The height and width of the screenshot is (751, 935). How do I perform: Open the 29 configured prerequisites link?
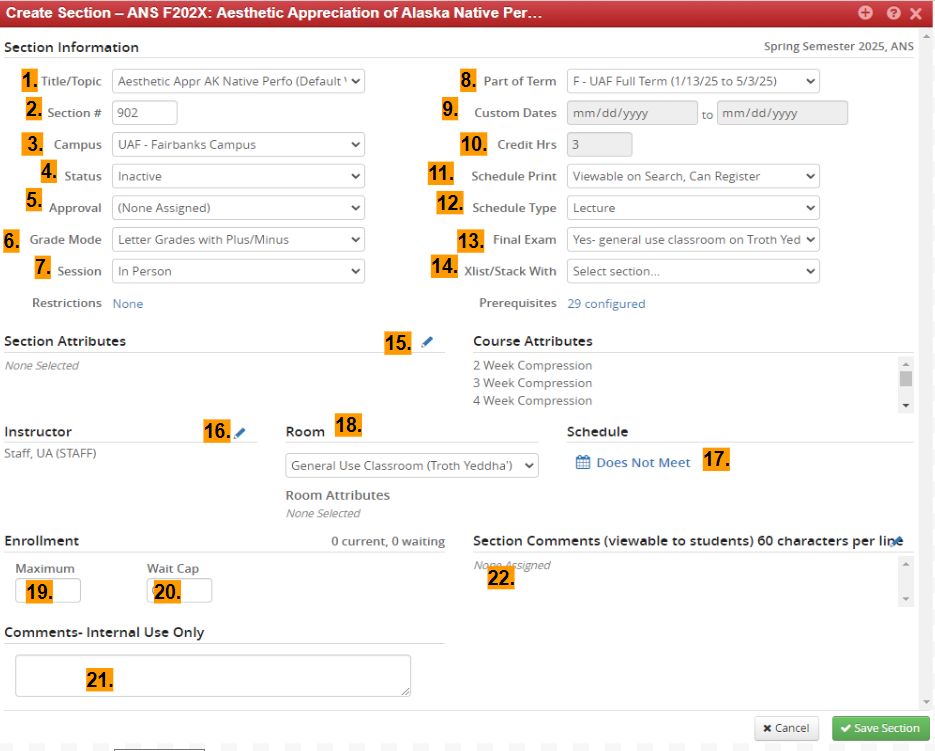(606, 304)
